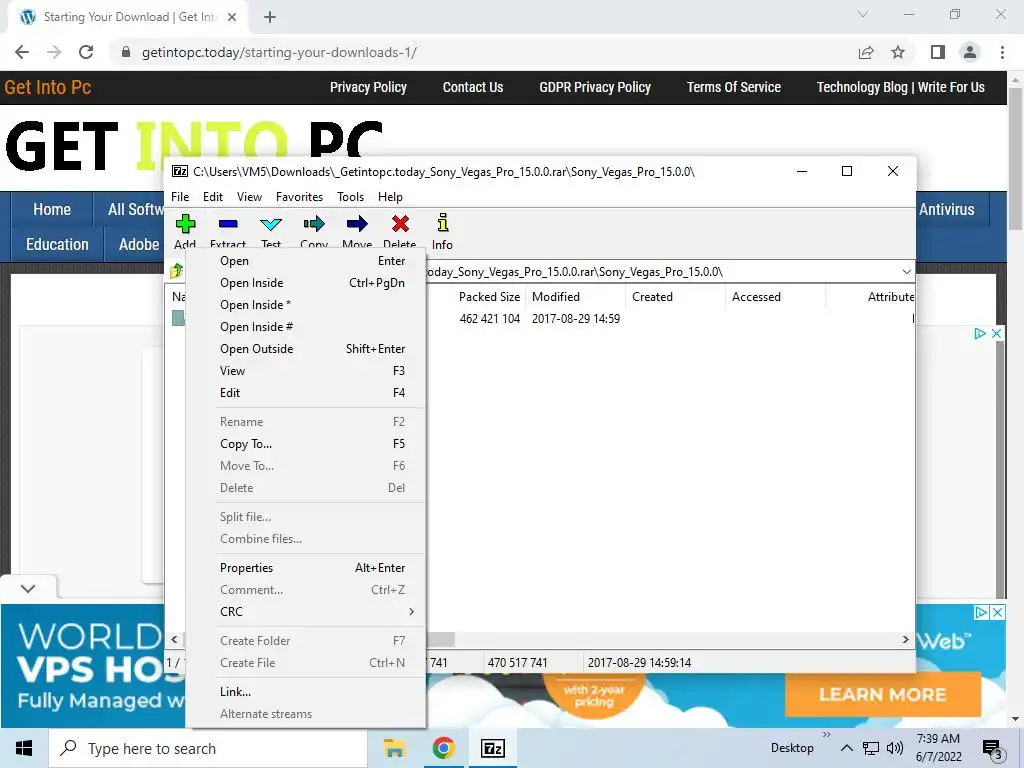This screenshot has width=1024, height=768.
Task: Click the Home nav item on website
Action: pos(52,210)
